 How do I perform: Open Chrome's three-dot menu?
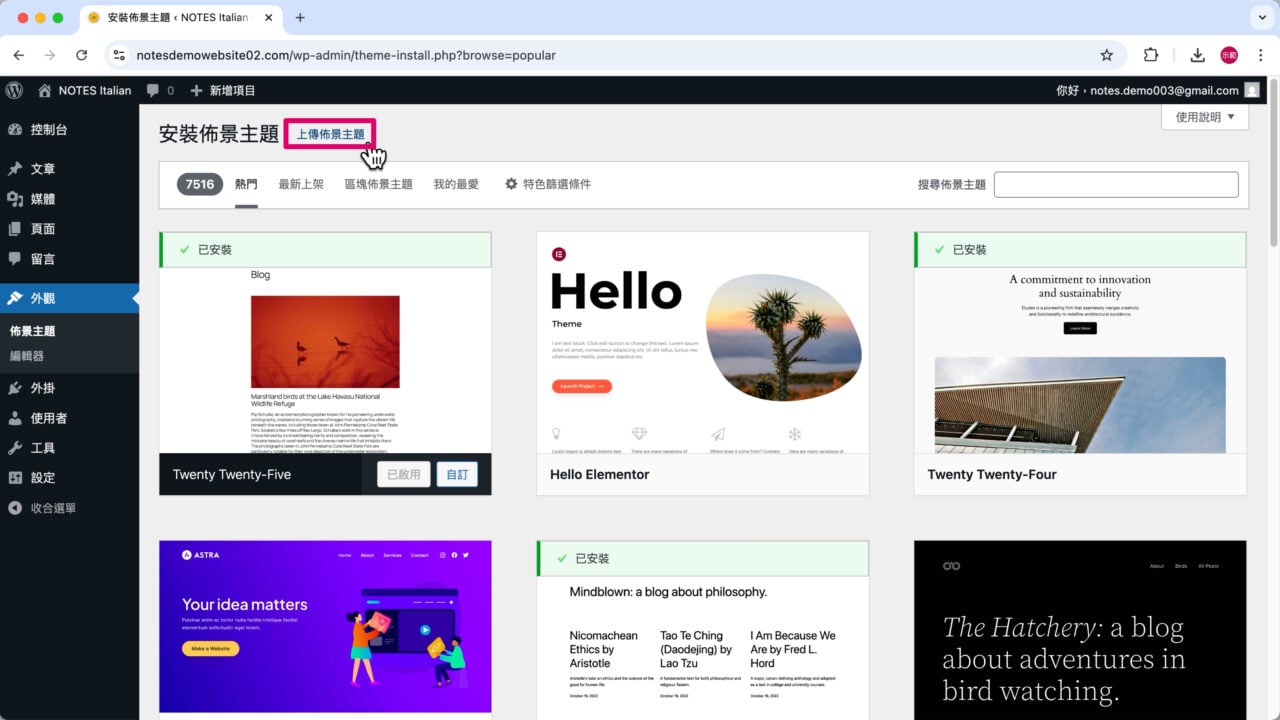point(1259,55)
